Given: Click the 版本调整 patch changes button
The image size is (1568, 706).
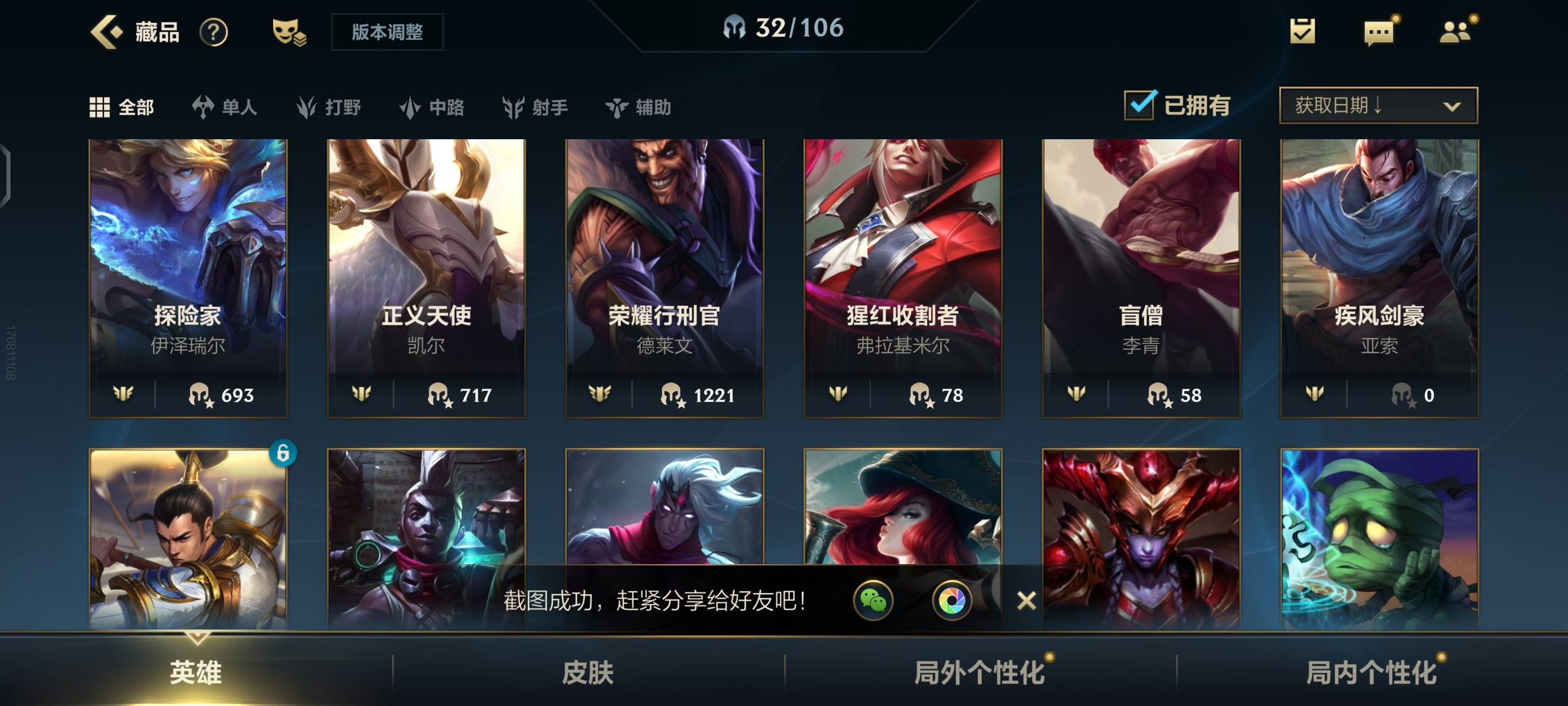Looking at the screenshot, I should pyautogui.click(x=387, y=32).
